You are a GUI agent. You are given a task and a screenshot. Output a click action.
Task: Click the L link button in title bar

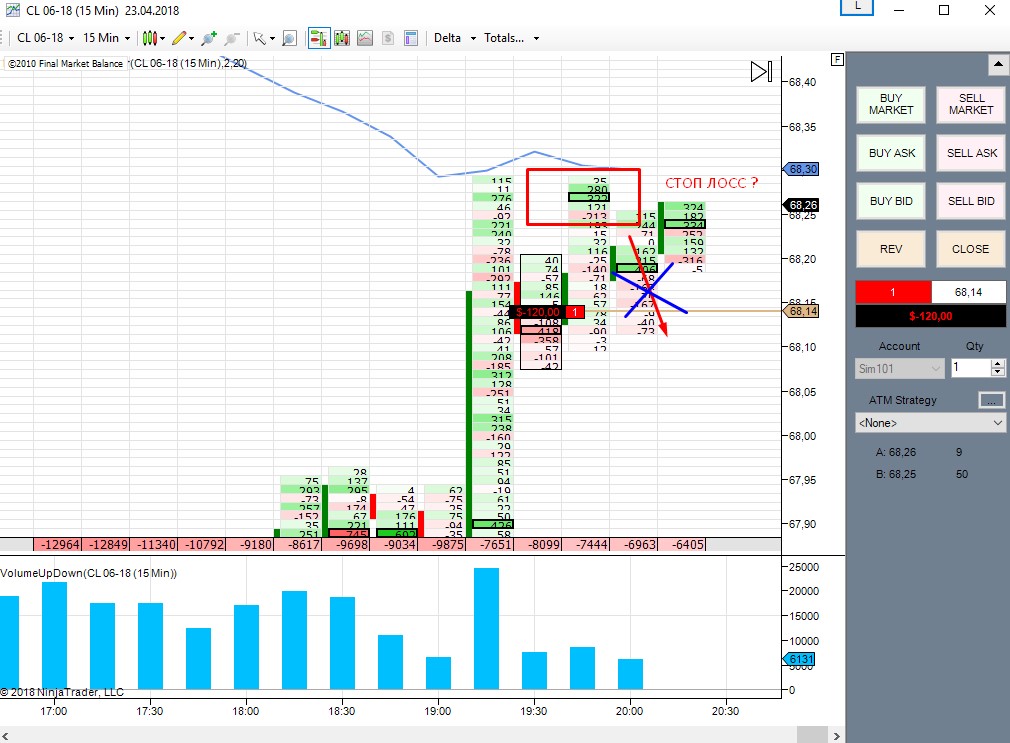coord(857,7)
